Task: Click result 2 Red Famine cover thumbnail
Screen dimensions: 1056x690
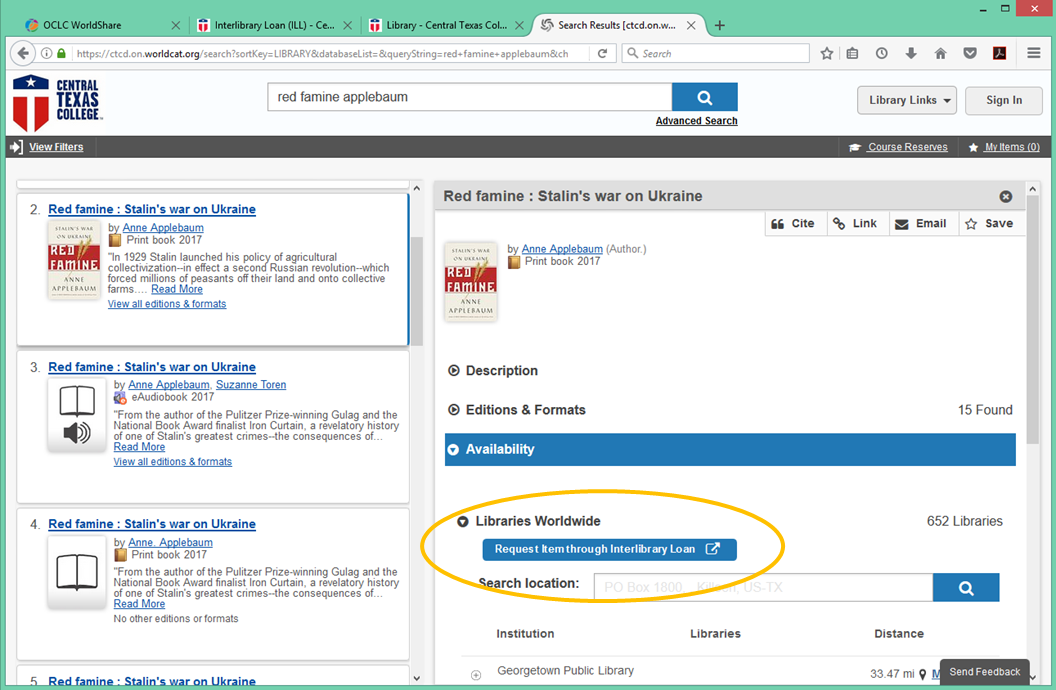Action: point(74,260)
